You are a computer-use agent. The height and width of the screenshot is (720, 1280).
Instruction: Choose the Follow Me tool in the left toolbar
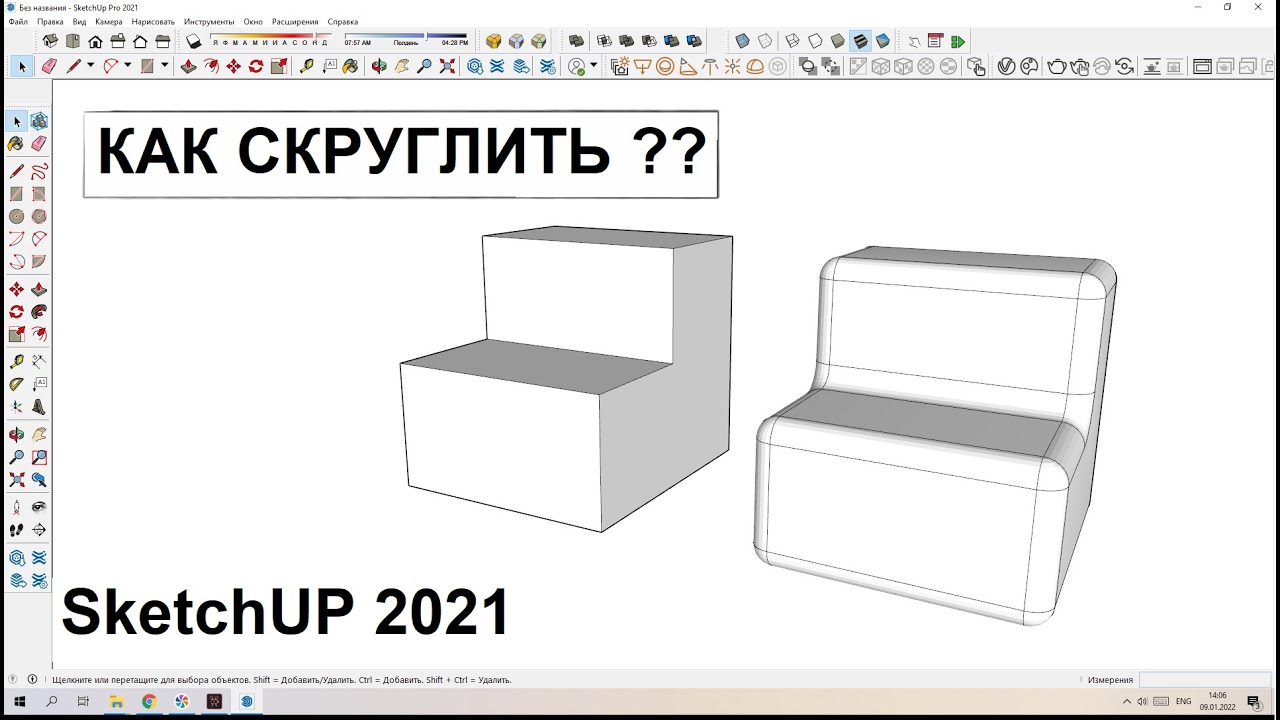tap(39, 312)
